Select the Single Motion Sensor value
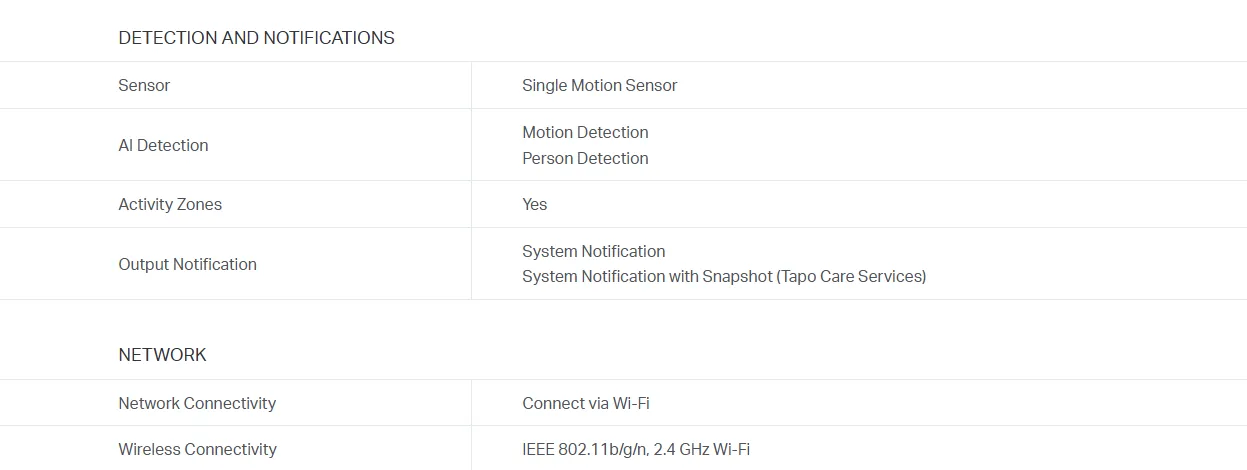1247x470 pixels. (599, 86)
